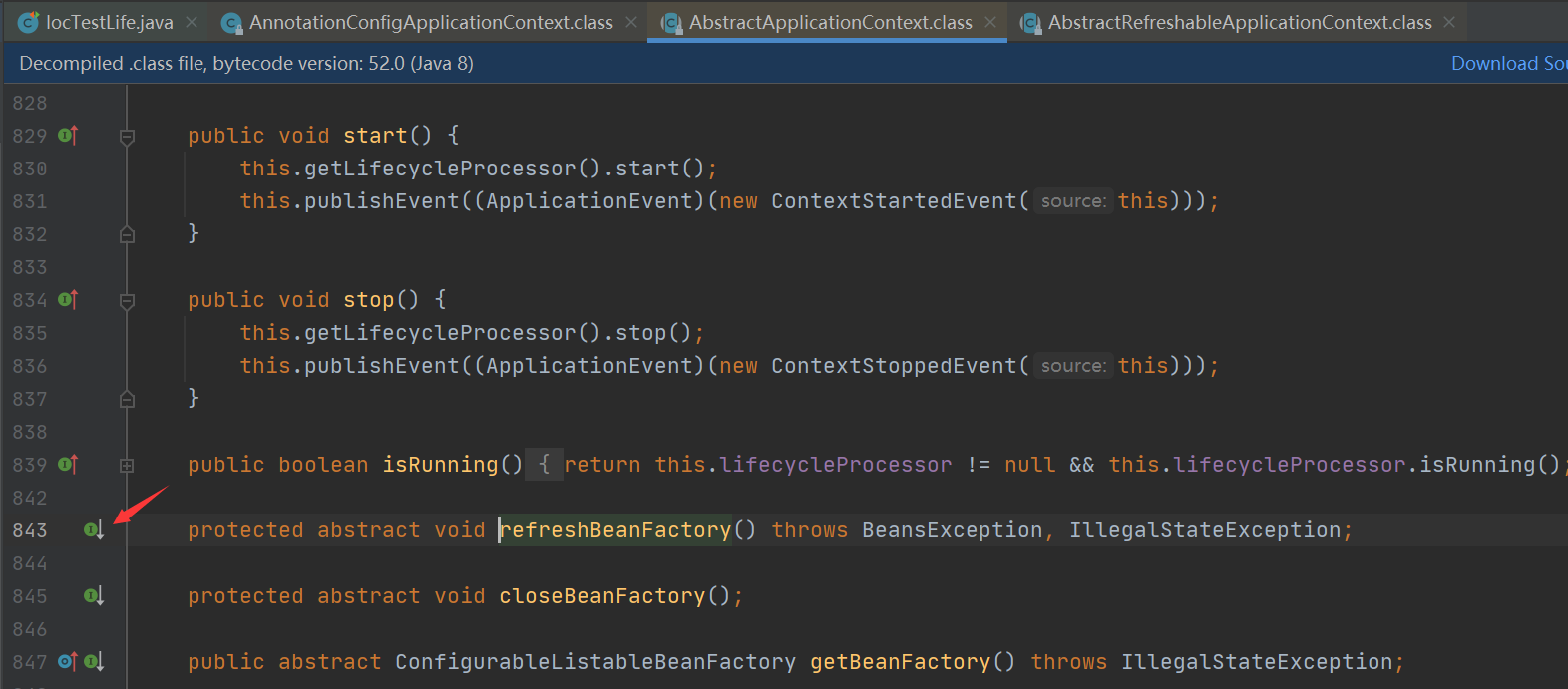Close the IocTestLife.java tab
Viewport: 1568px width, 689px height.
click(x=192, y=22)
